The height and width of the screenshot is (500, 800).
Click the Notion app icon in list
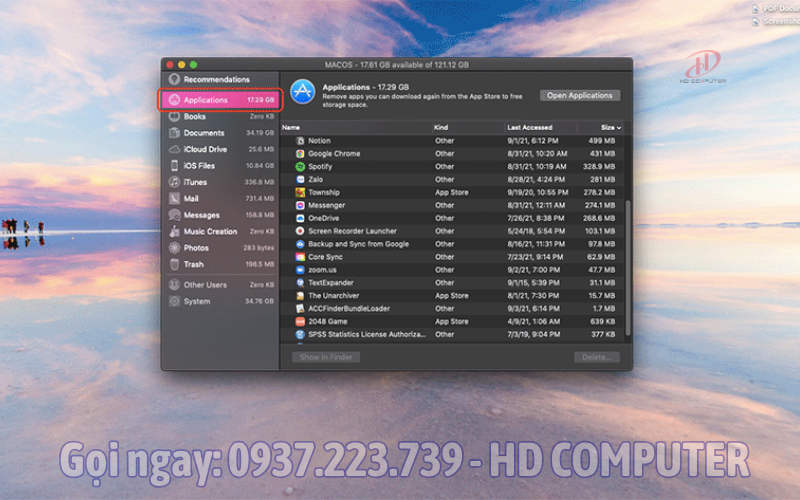[300, 141]
